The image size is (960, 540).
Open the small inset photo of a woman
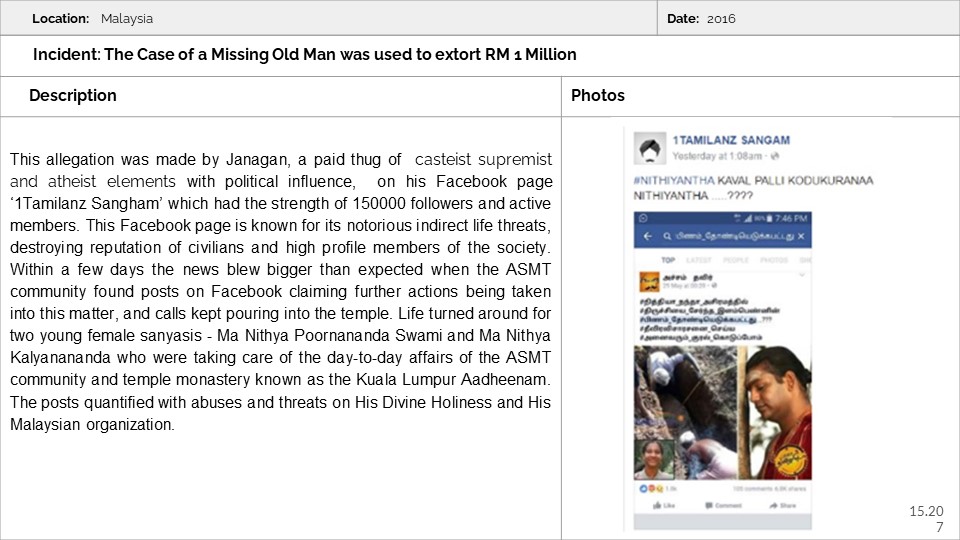pyautogui.click(x=654, y=460)
